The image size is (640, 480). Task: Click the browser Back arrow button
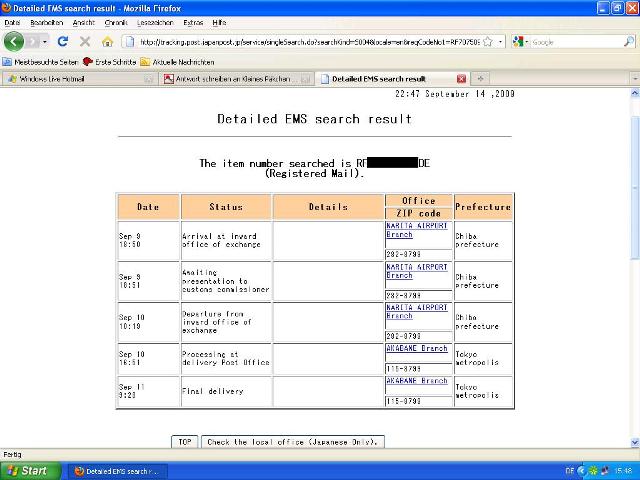pyautogui.click(x=14, y=42)
